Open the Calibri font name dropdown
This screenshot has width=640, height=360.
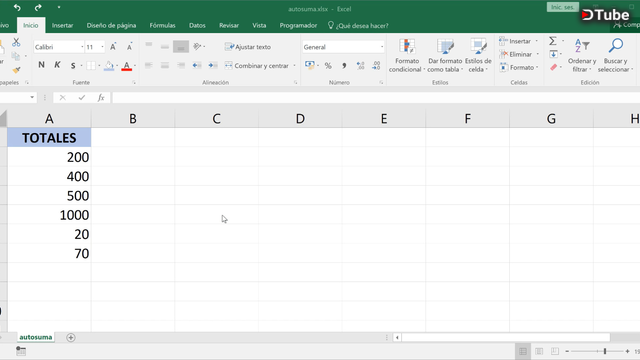pyautogui.click(x=82, y=47)
